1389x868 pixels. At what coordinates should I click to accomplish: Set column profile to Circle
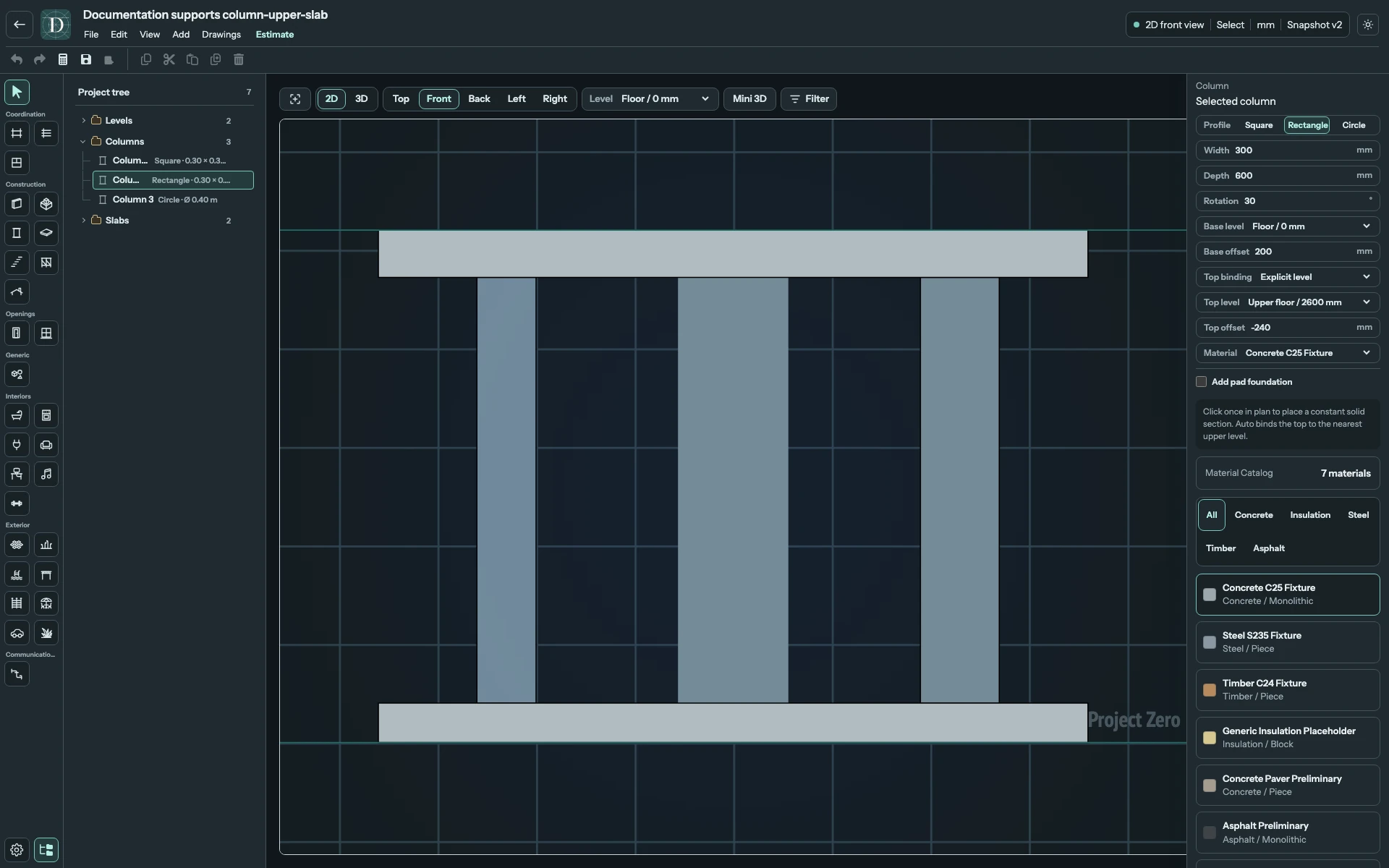(1354, 125)
